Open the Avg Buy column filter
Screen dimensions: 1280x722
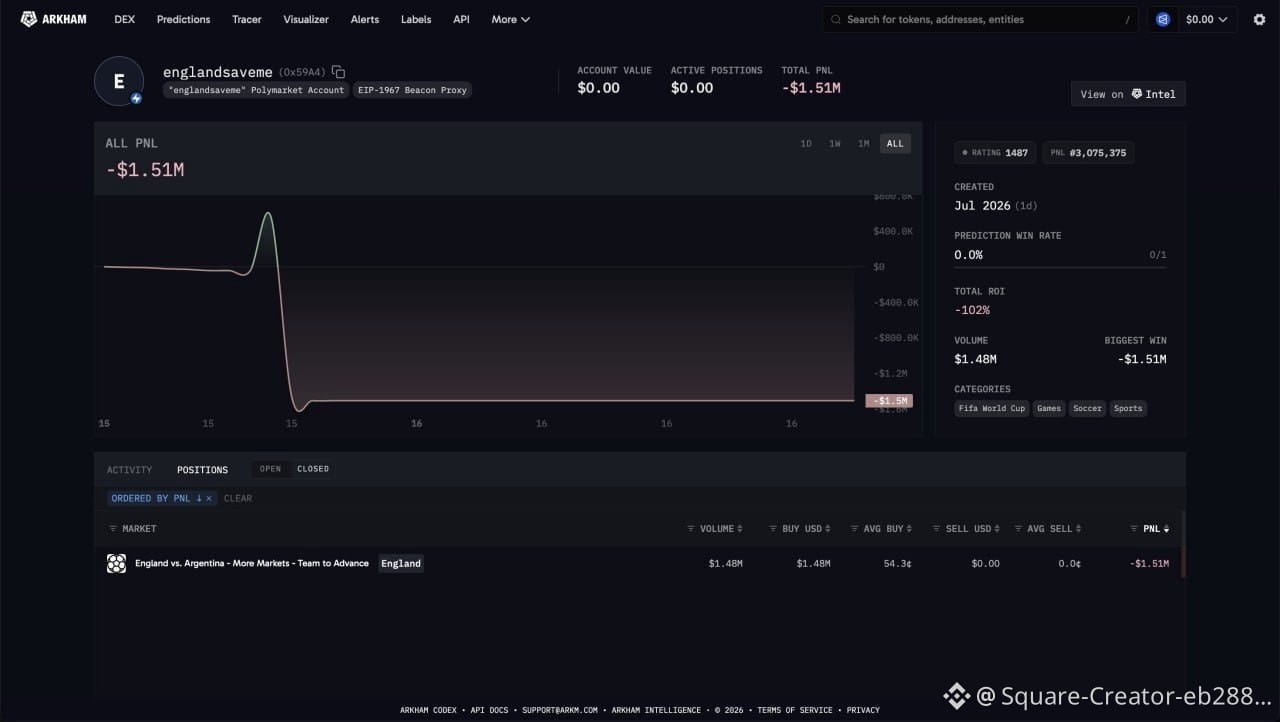[855, 528]
